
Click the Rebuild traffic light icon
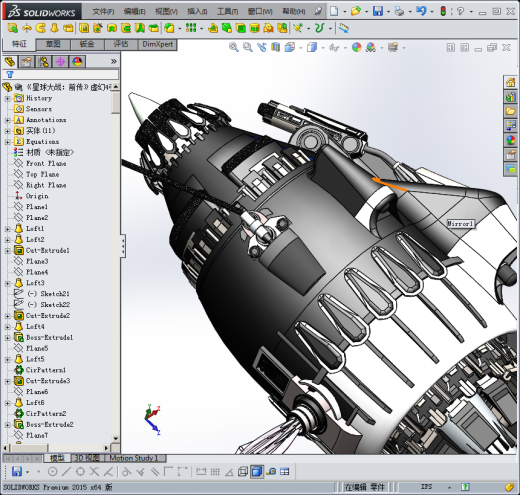443,11
